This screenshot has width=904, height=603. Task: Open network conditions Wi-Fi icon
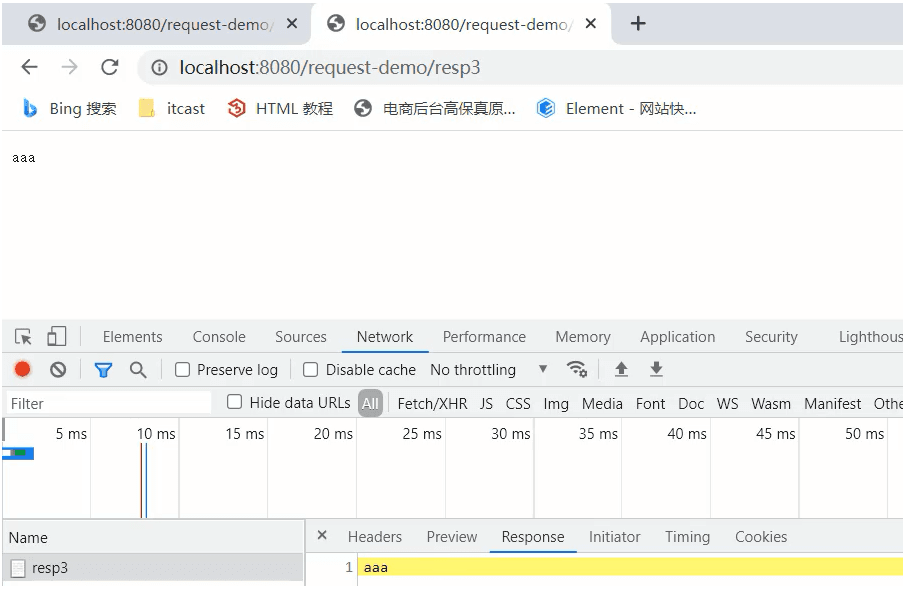(577, 369)
